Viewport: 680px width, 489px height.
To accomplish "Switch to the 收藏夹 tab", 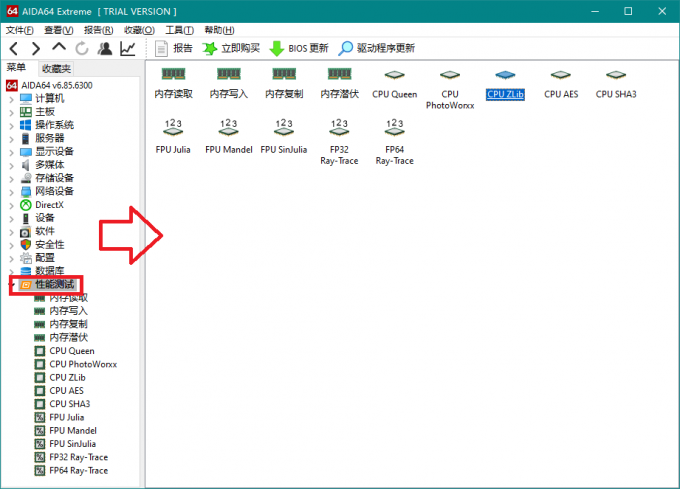I will pyautogui.click(x=55, y=68).
